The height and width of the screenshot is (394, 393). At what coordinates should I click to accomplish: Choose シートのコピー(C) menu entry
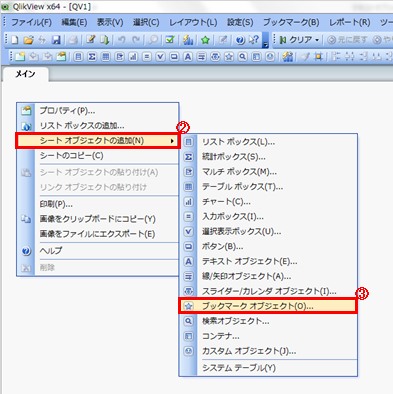(x=98, y=156)
